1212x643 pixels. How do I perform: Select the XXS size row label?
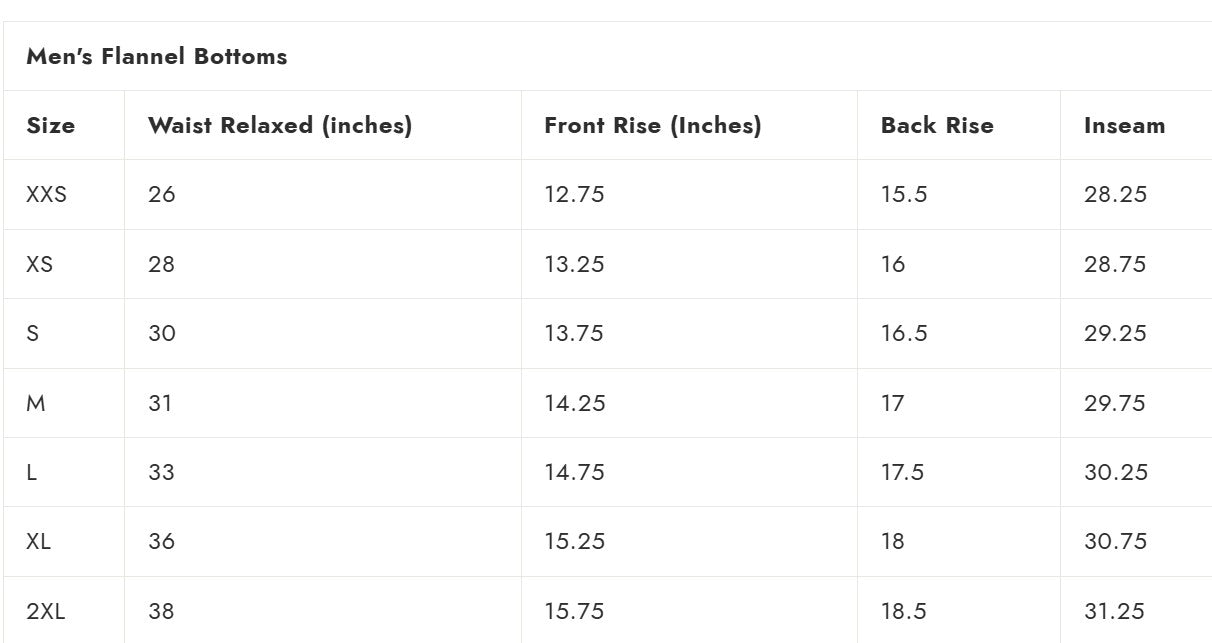[x=47, y=195]
